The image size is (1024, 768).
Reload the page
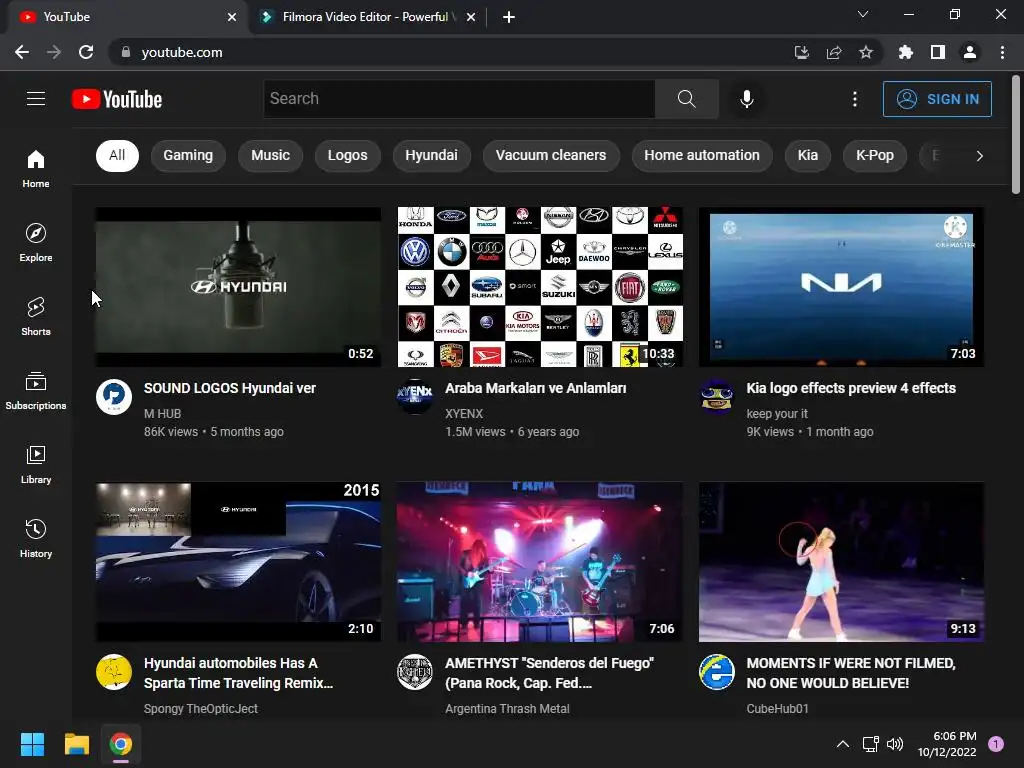coord(86,52)
